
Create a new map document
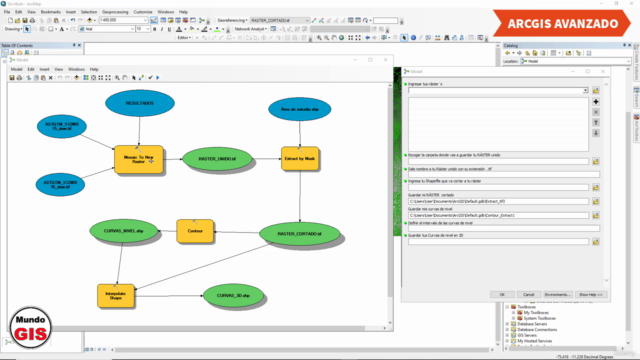[x=10, y=20]
